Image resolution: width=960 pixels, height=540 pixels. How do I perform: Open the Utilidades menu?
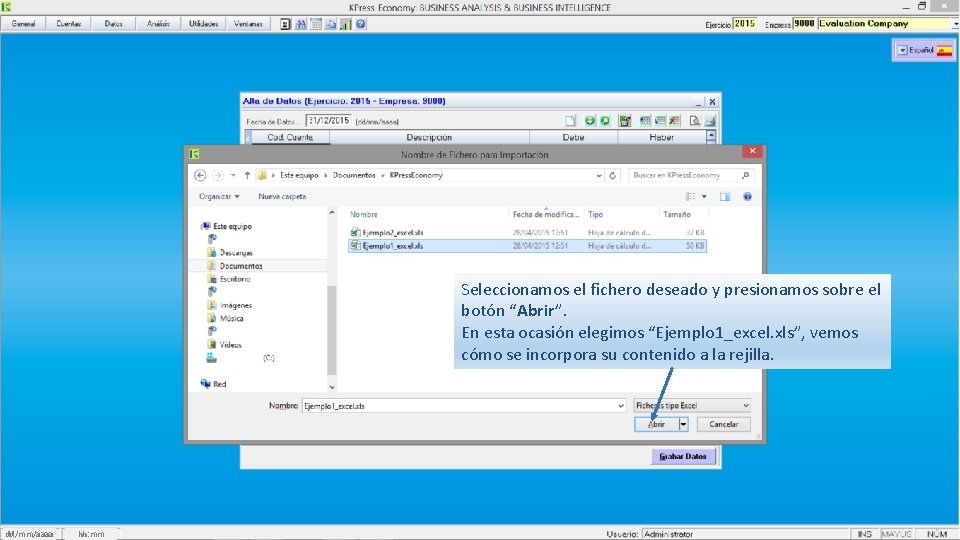point(203,24)
